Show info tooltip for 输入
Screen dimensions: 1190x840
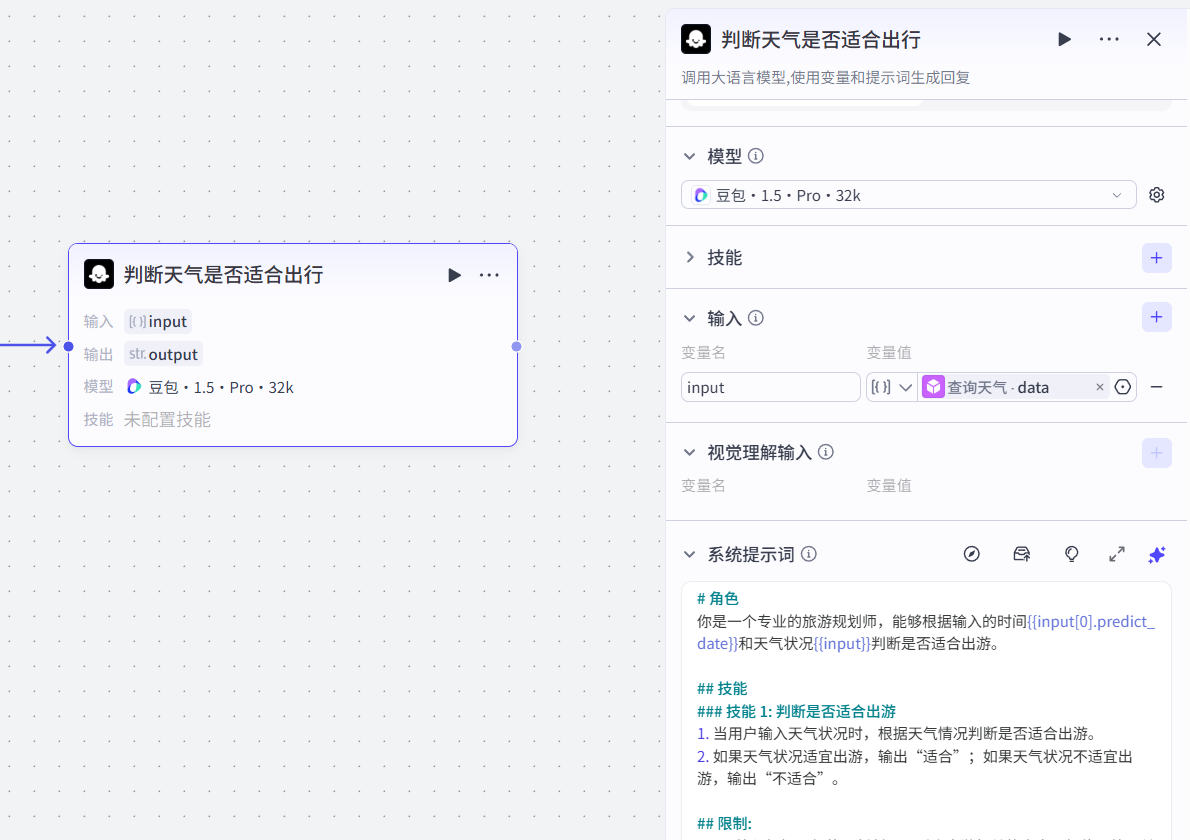coord(756,318)
